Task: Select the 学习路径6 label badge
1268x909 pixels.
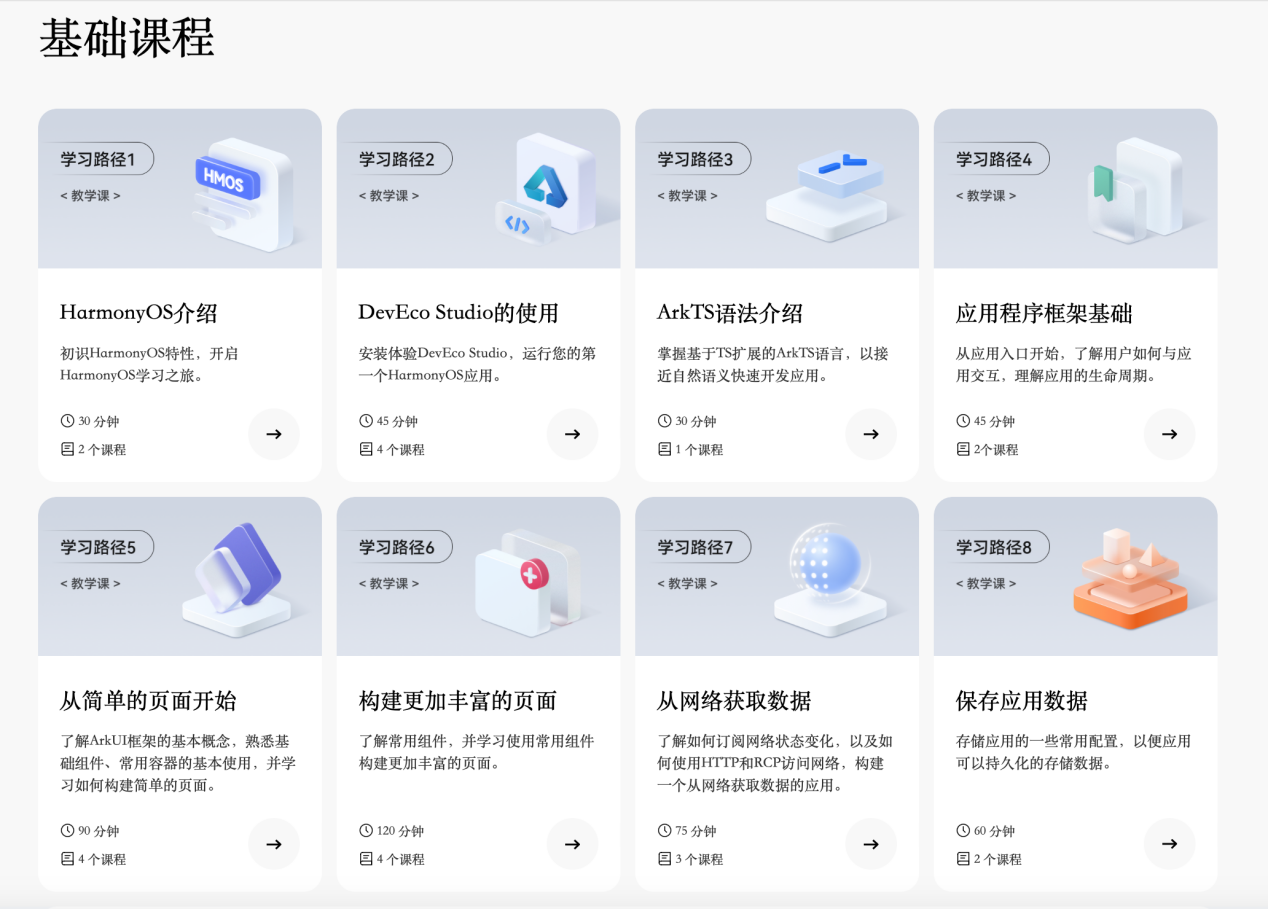Action: 396,547
